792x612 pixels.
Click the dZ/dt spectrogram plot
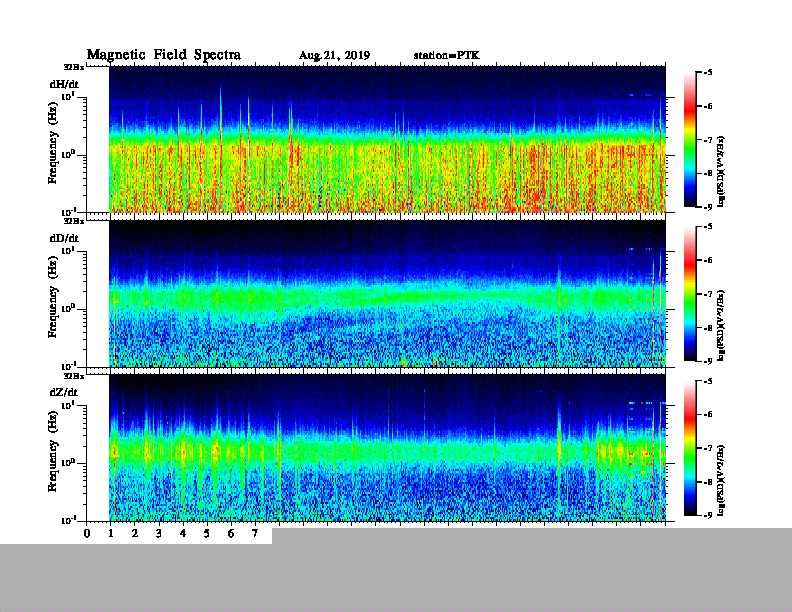click(x=387, y=448)
